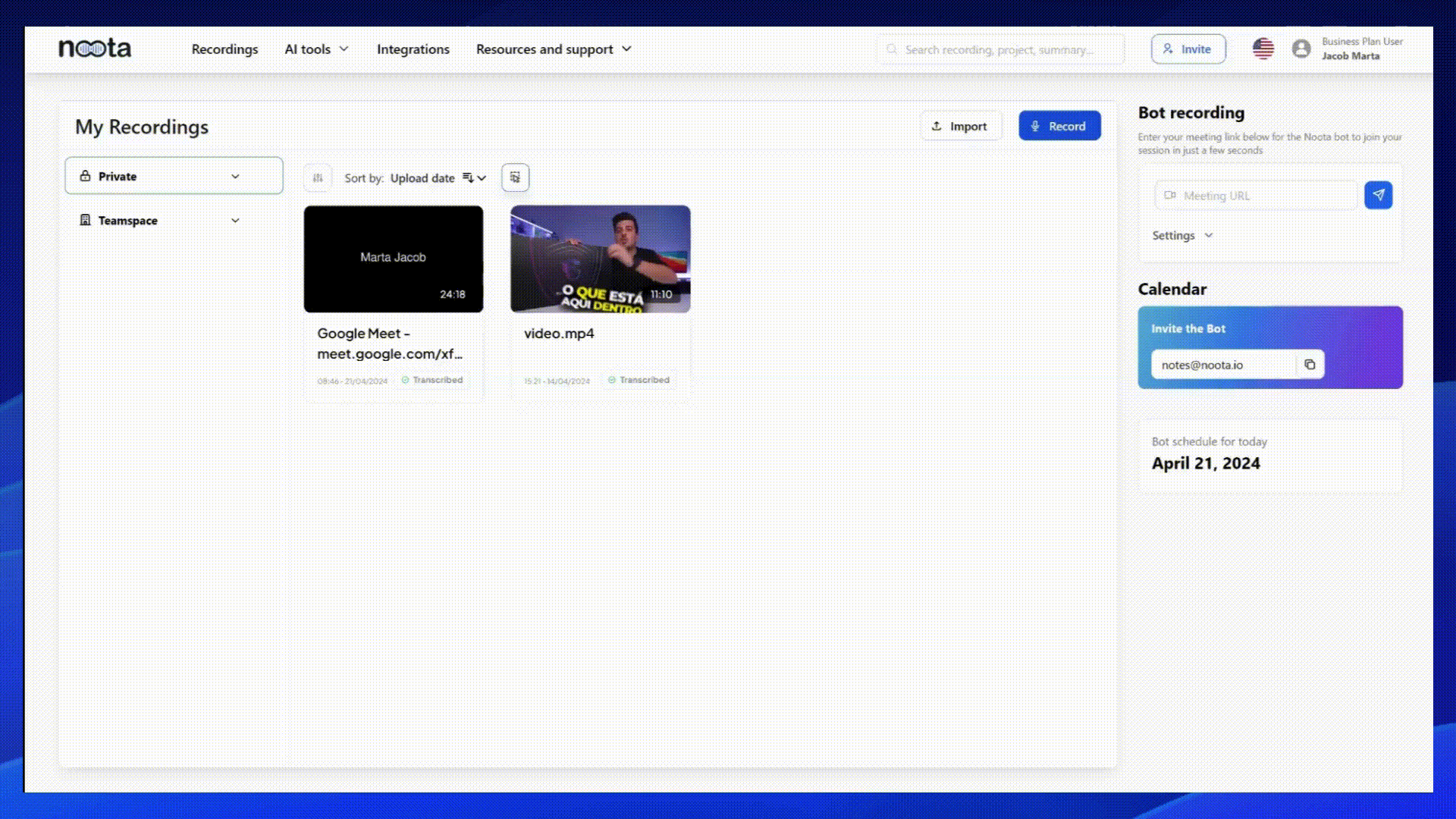Click the filter sliders icon
1456x819 pixels.
[318, 177]
